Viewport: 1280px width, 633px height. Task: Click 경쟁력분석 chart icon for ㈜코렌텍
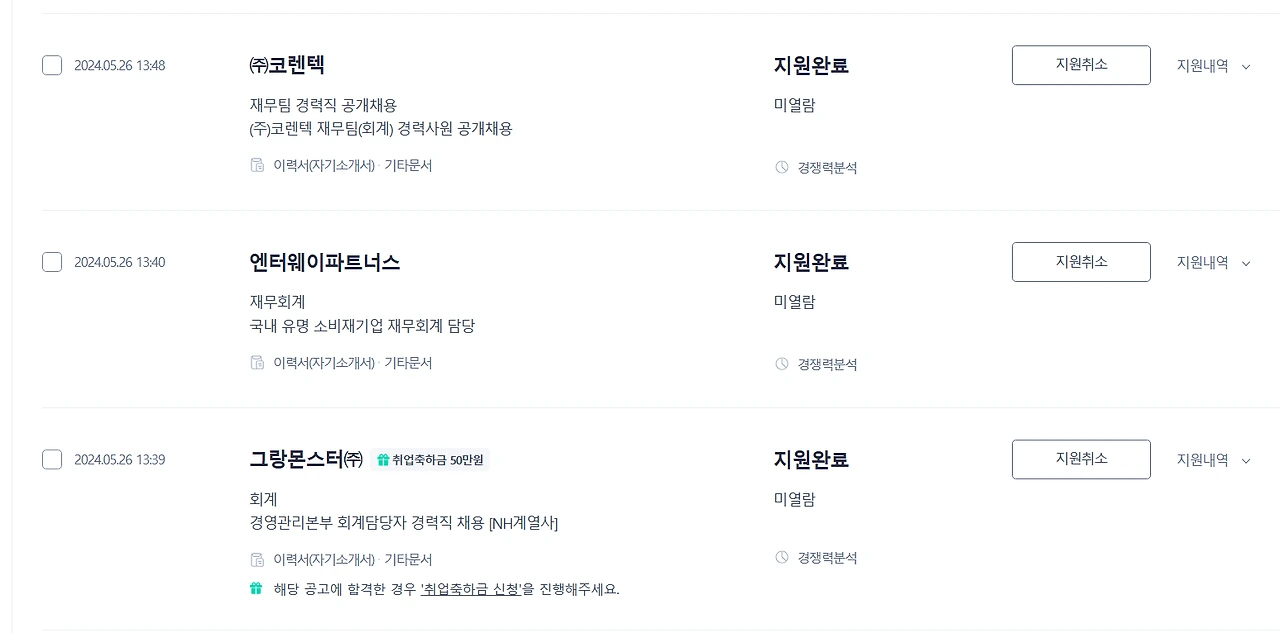click(782, 167)
